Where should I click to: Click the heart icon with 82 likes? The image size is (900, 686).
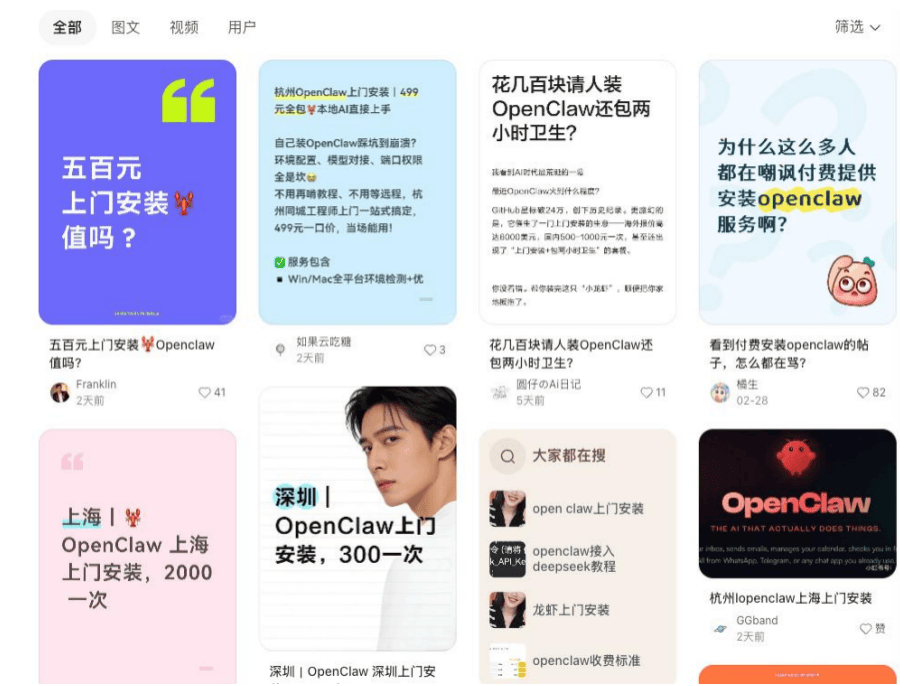tap(863, 393)
